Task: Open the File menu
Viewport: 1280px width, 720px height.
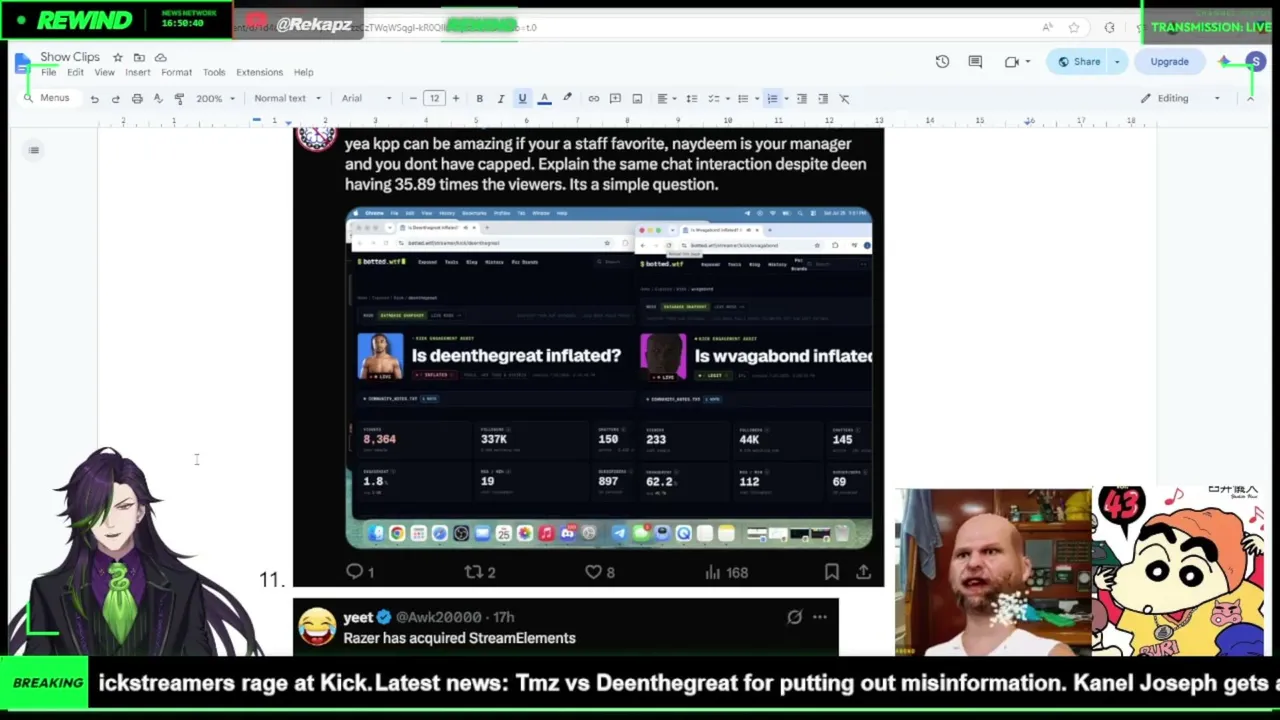Action: [x=48, y=72]
